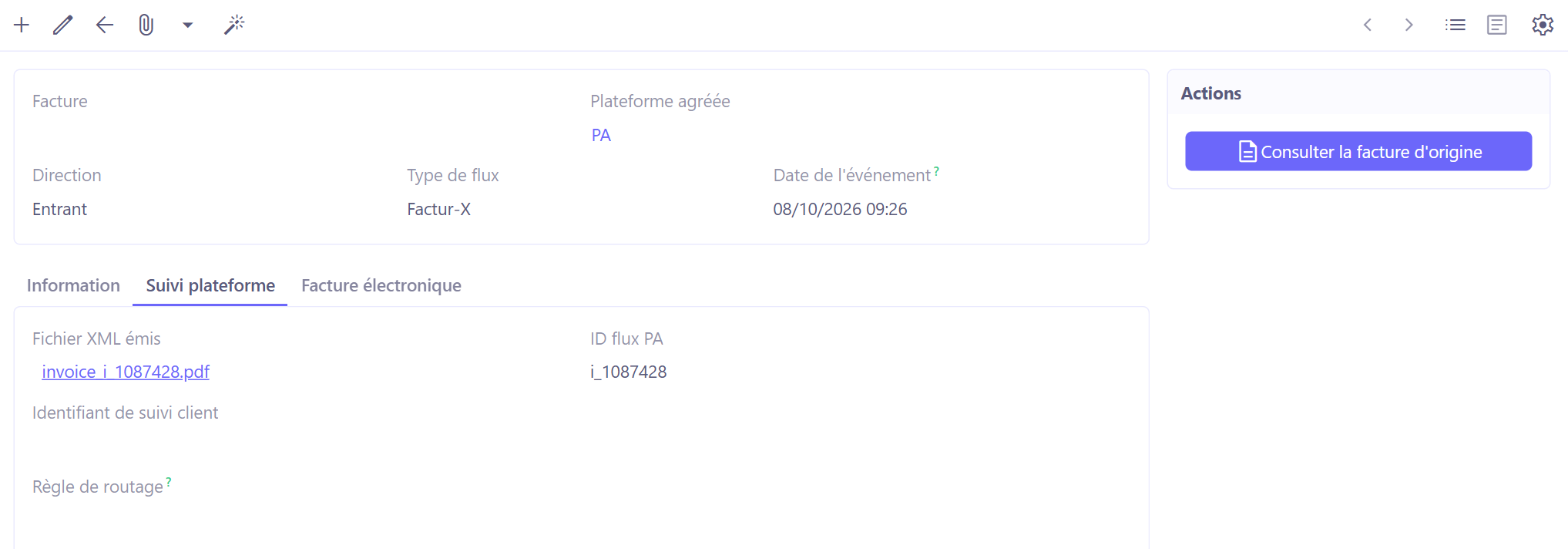Switch to list view icon

point(1455,25)
